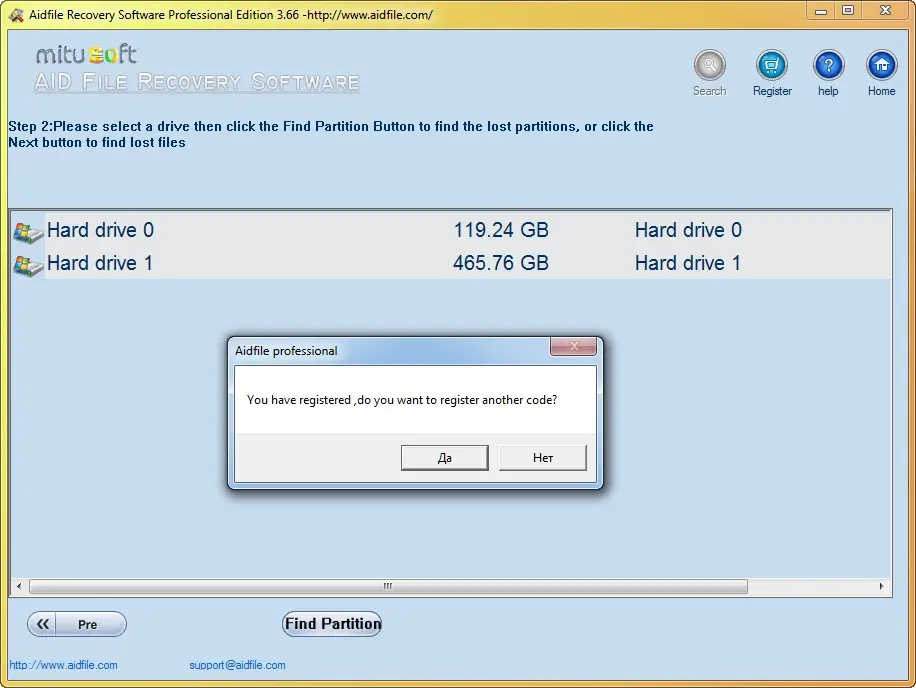916x688 pixels.
Task: Click the mitusoft logo
Action: [x=86, y=54]
